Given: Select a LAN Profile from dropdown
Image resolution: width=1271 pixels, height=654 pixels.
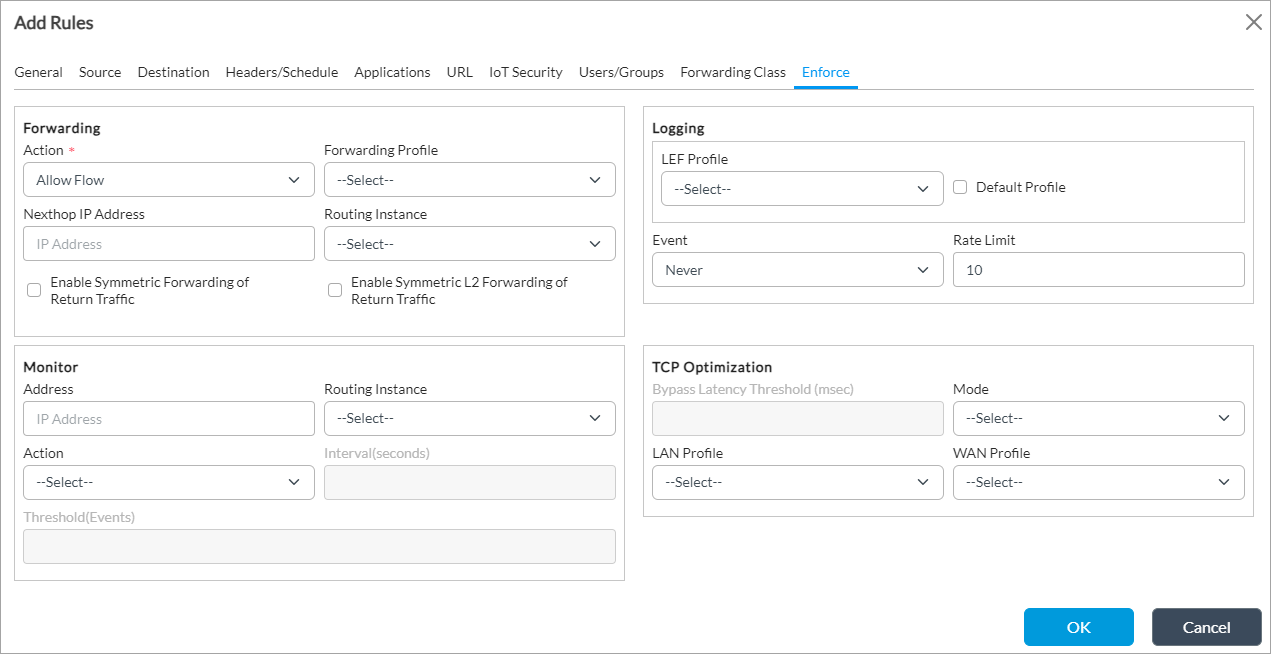Looking at the screenshot, I should click(797, 482).
